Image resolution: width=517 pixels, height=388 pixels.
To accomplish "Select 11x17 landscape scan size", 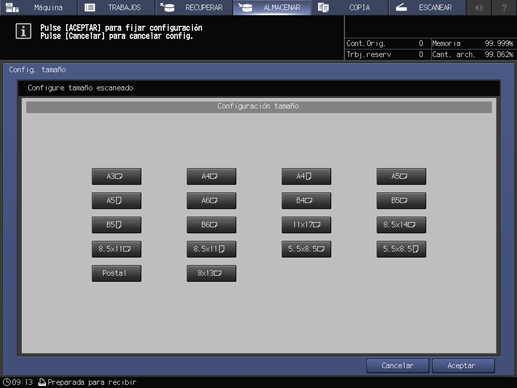I will point(306,225).
